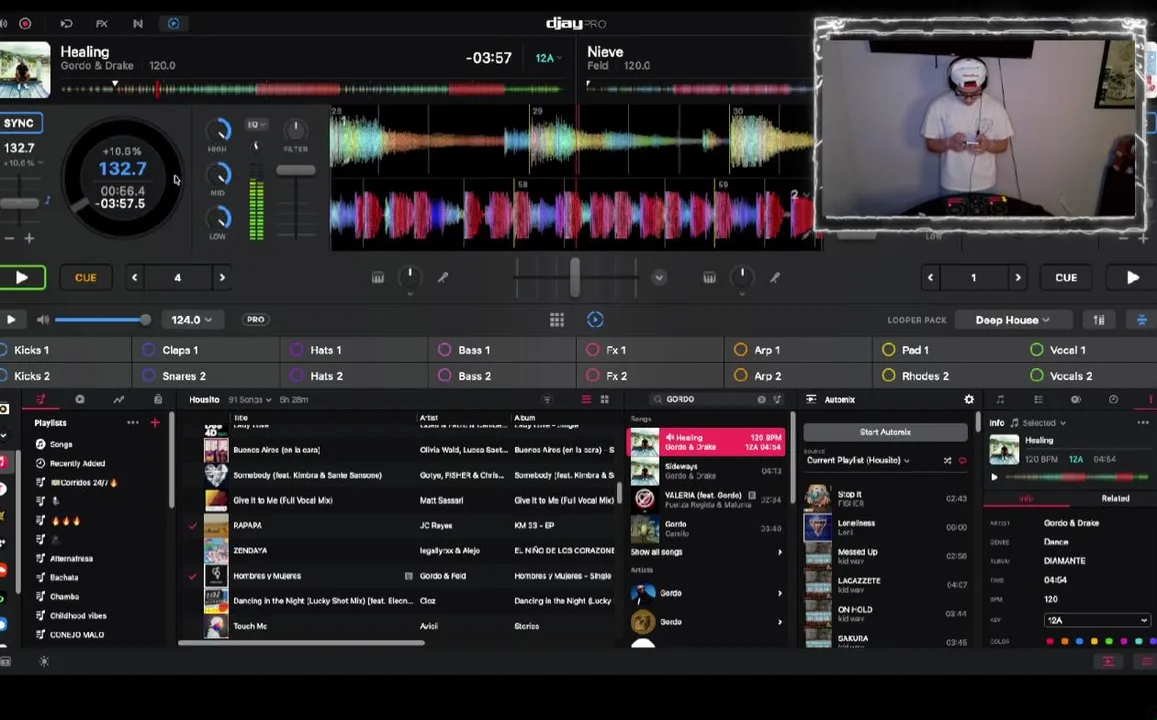Click the CUE button on right deck

click(x=1066, y=277)
